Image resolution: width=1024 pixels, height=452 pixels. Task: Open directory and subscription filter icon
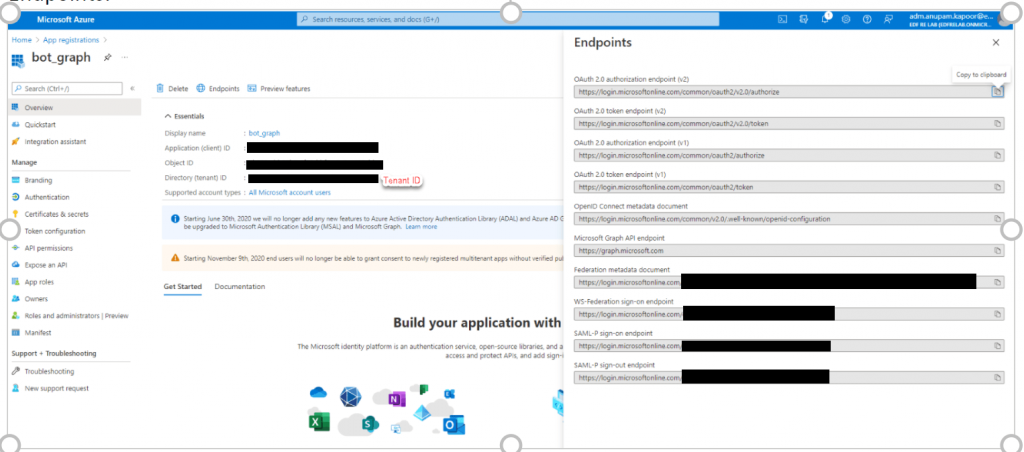pyautogui.click(x=804, y=20)
